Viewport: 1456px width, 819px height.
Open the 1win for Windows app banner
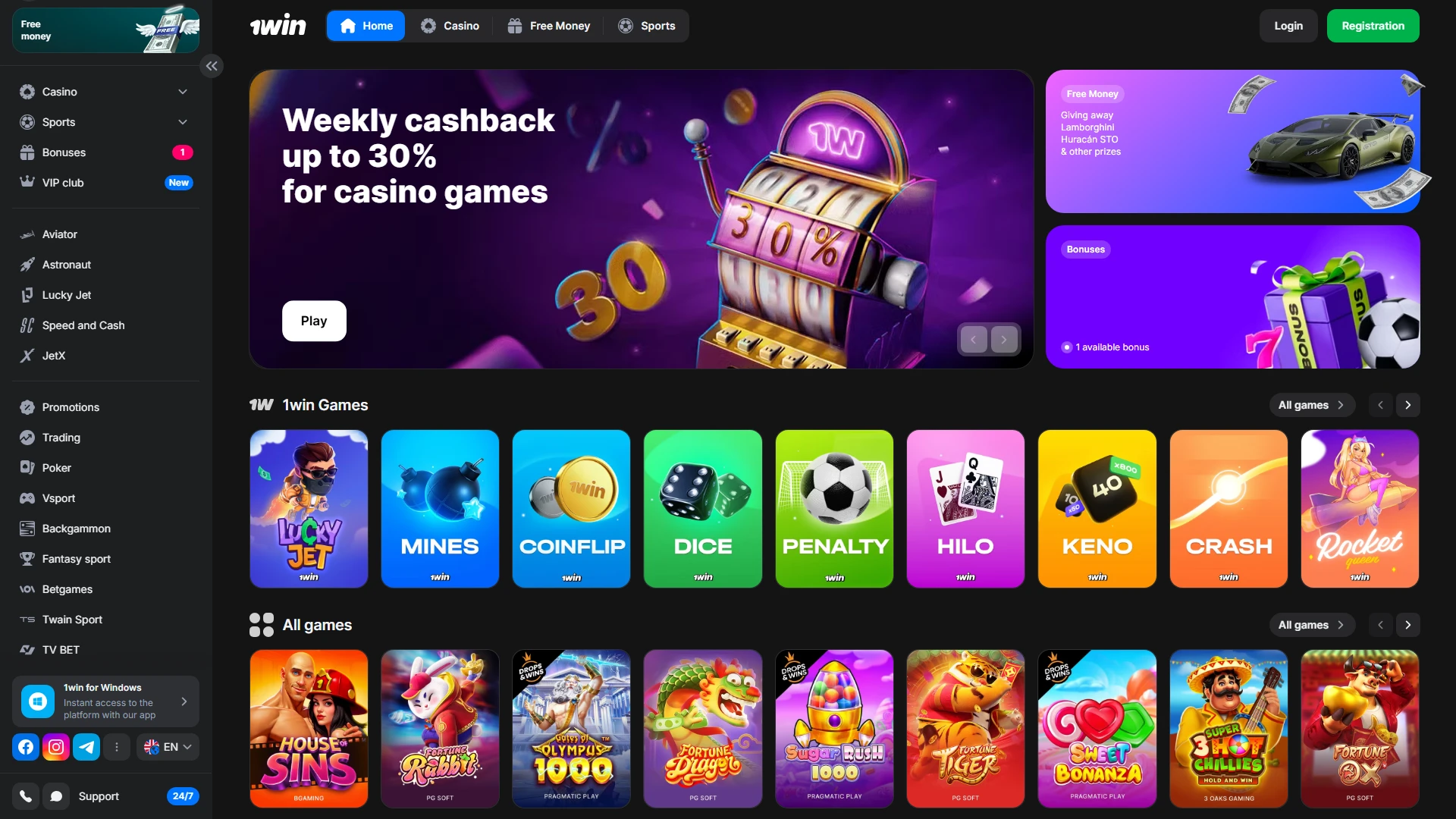click(105, 701)
